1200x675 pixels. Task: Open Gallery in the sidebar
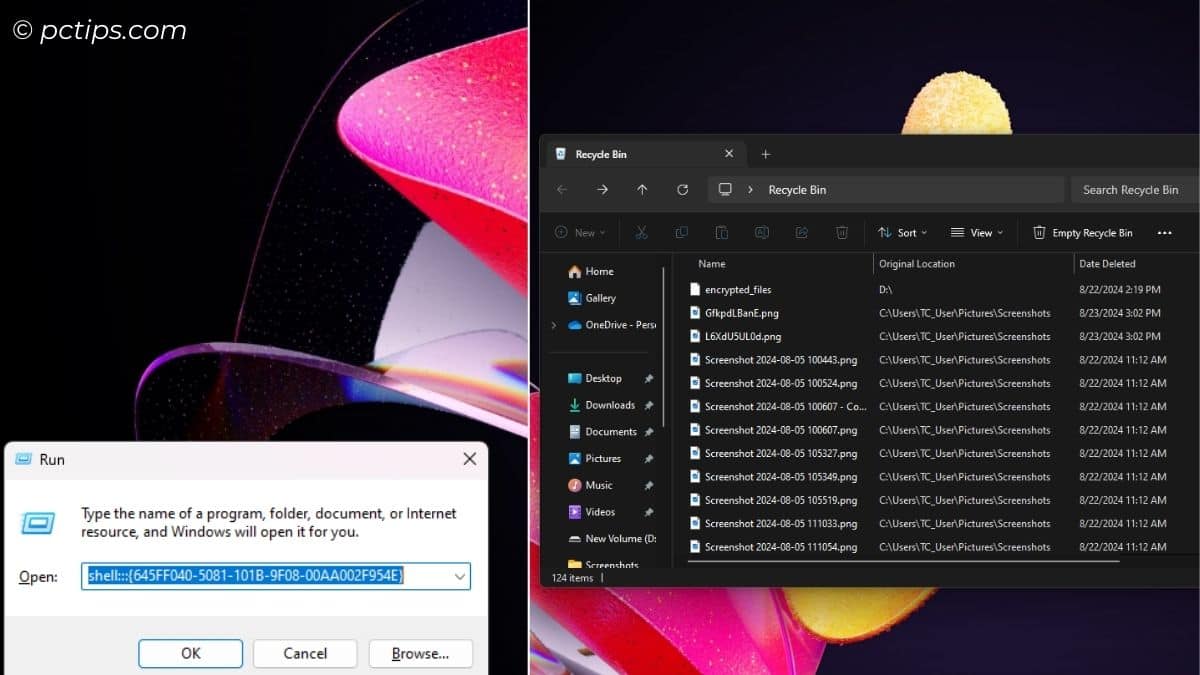coord(600,298)
